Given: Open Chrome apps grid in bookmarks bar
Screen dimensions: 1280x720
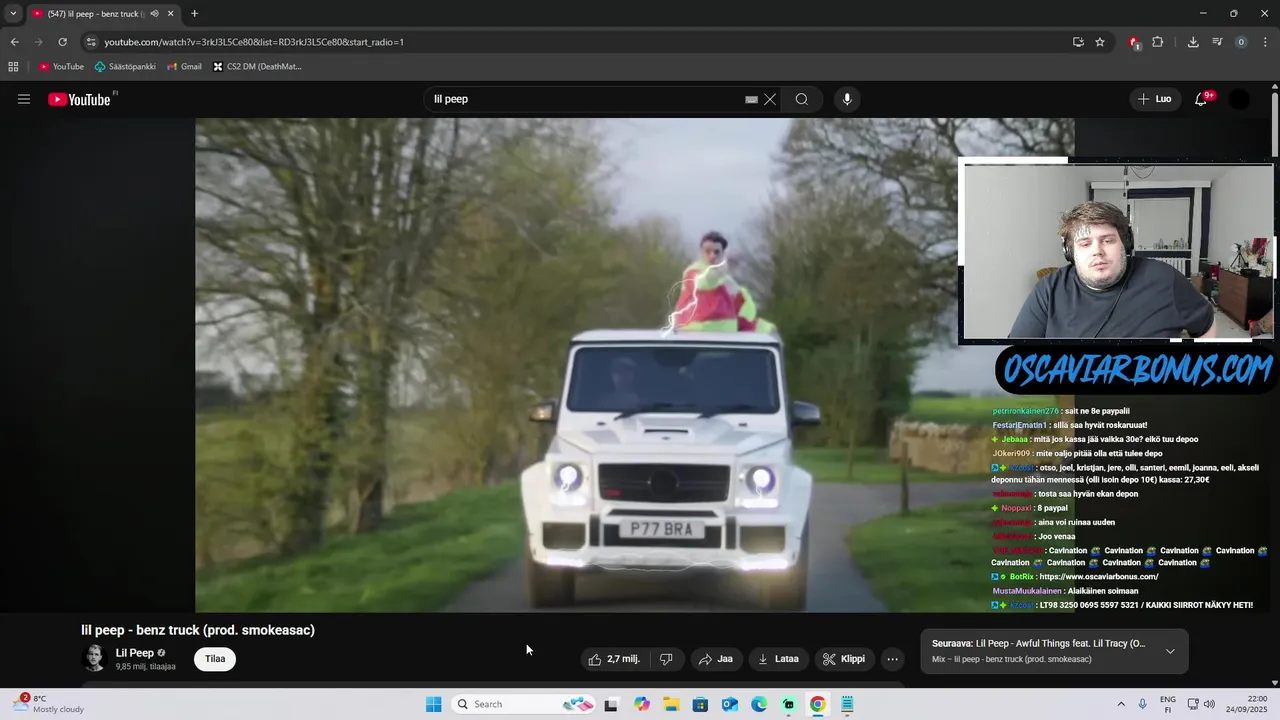Looking at the screenshot, I should 13,67.
